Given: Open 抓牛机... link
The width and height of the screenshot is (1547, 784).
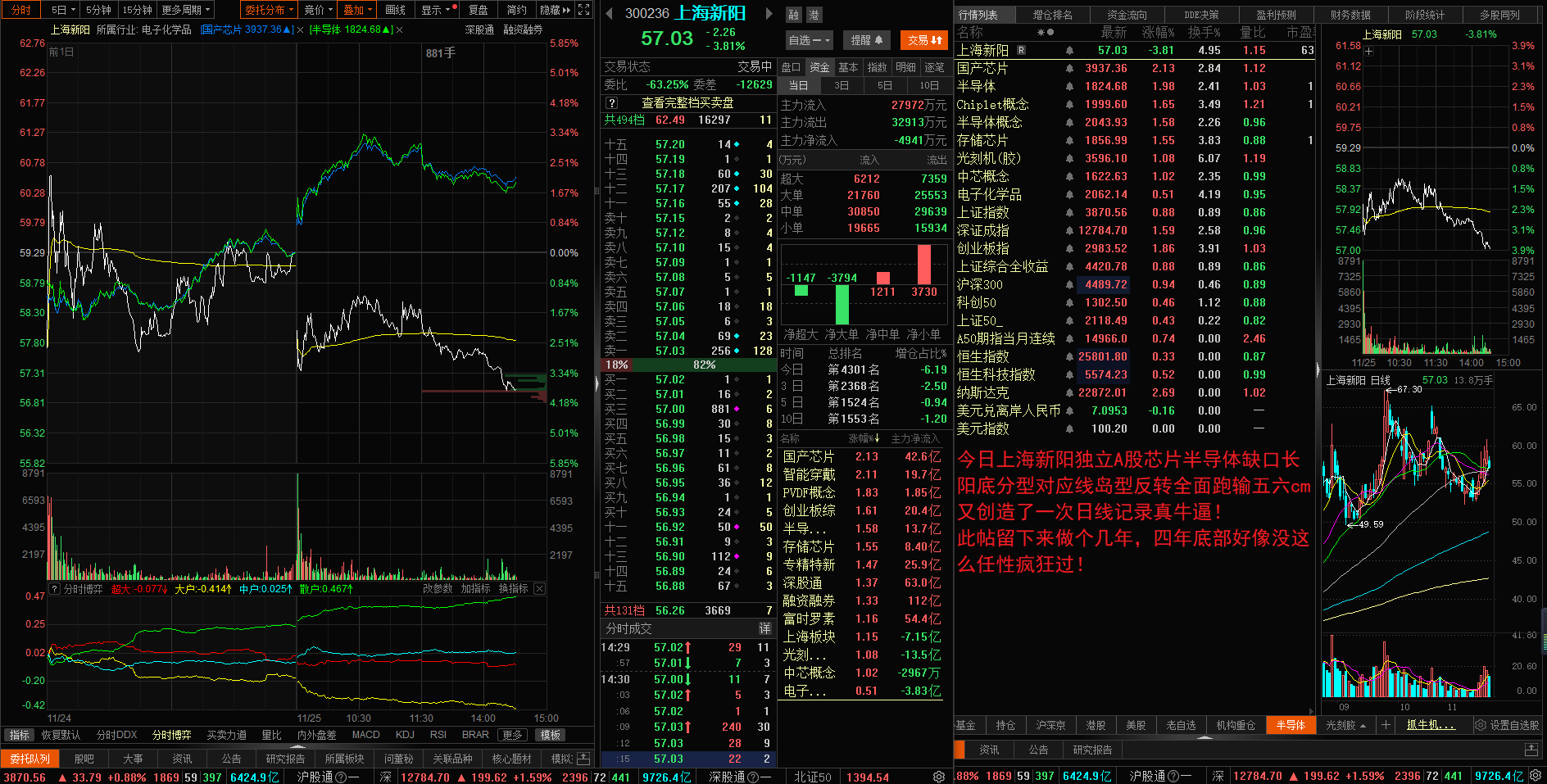Looking at the screenshot, I should [1431, 725].
